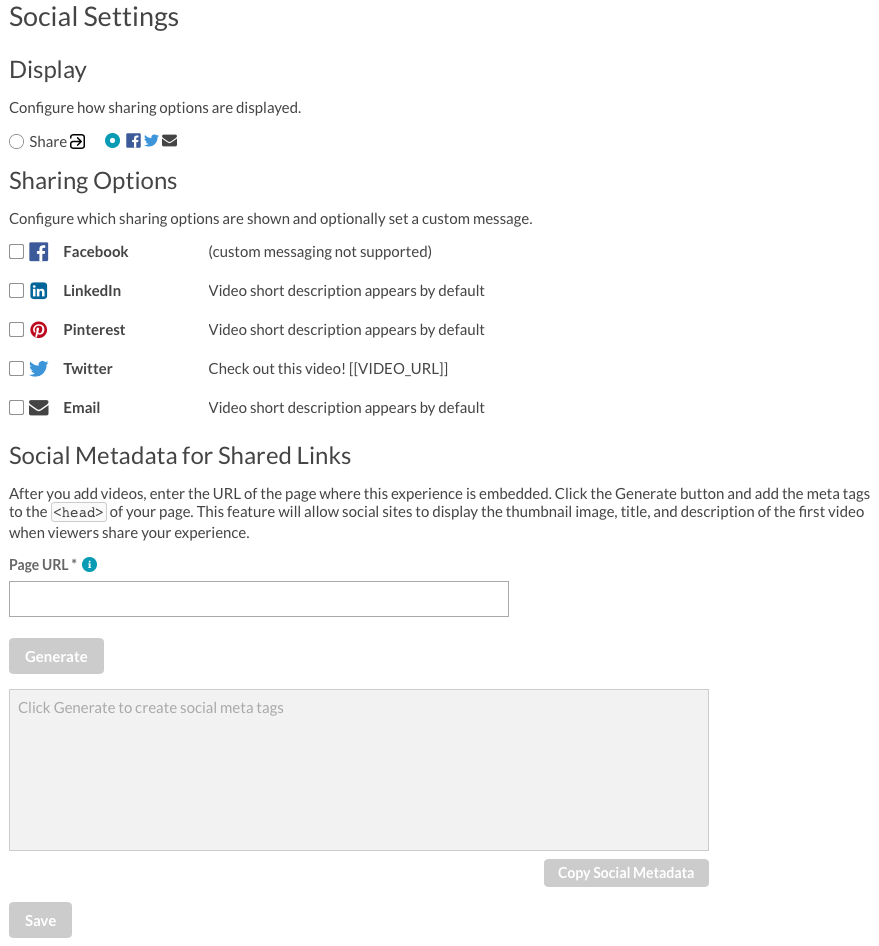Click the Pinterest logo icon in Sharing Options
The image size is (879, 946).
[x=39, y=330]
